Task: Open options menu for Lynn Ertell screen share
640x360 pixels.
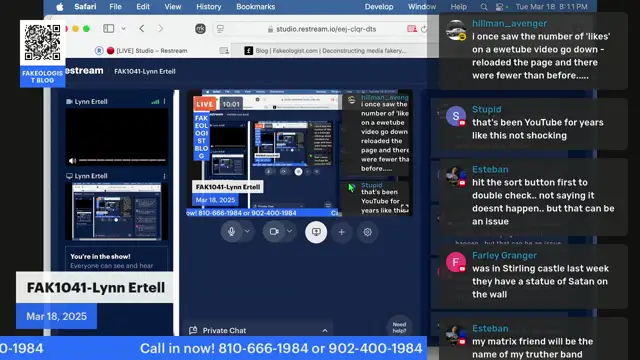Action: [164, 176]
